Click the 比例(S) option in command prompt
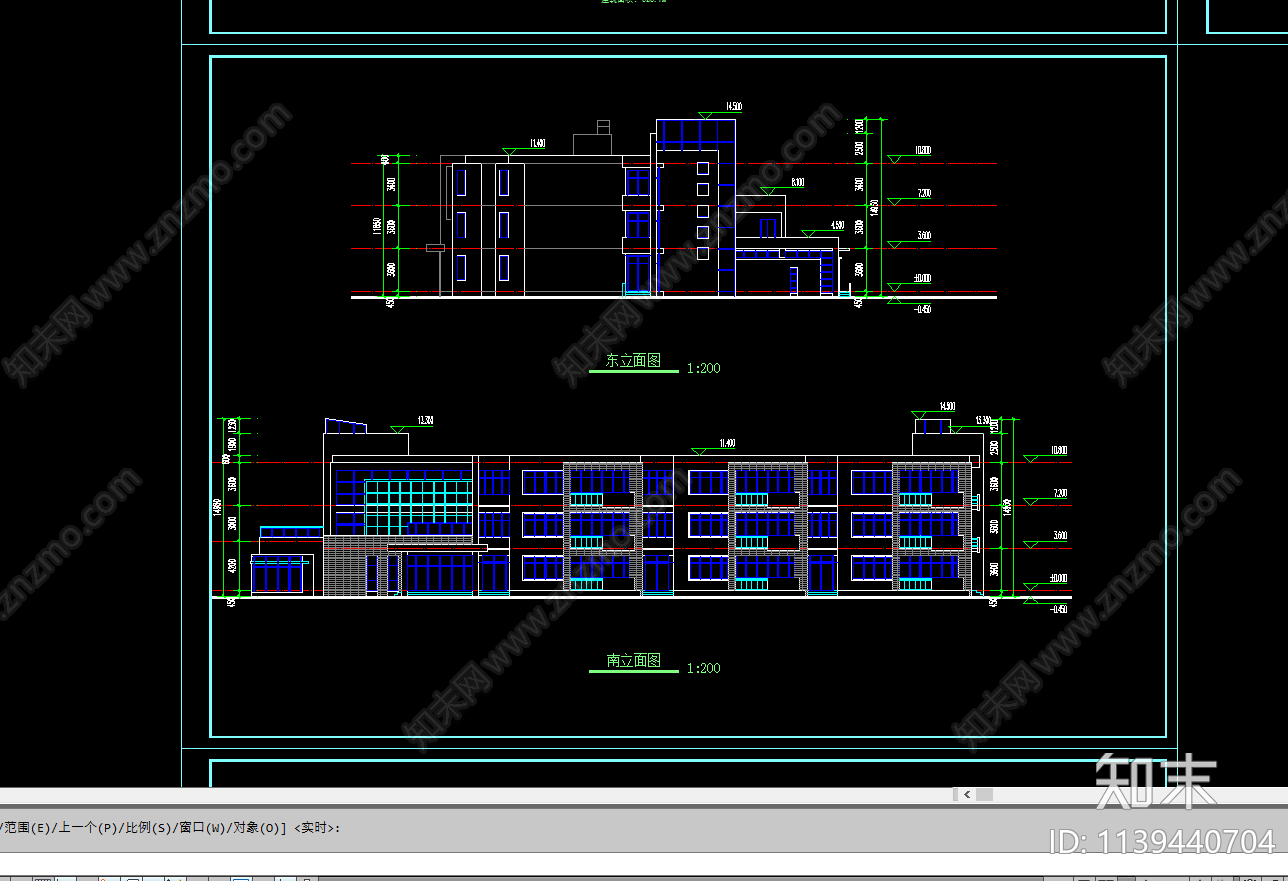1288x881 pixels. coord(146,827)
